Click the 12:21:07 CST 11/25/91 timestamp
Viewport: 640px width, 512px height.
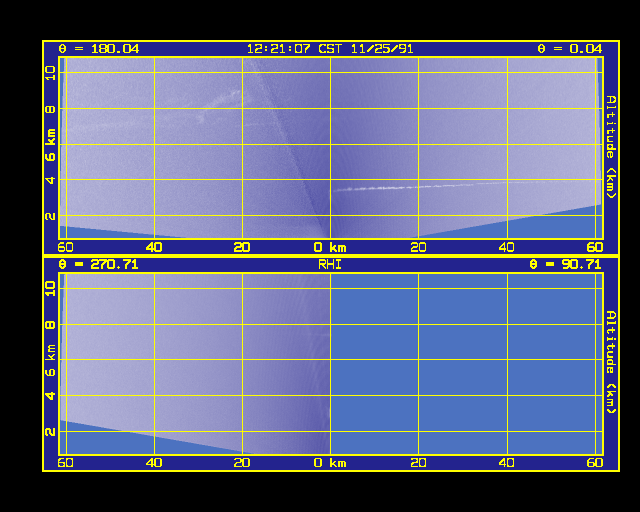click(x=330, y=49)
